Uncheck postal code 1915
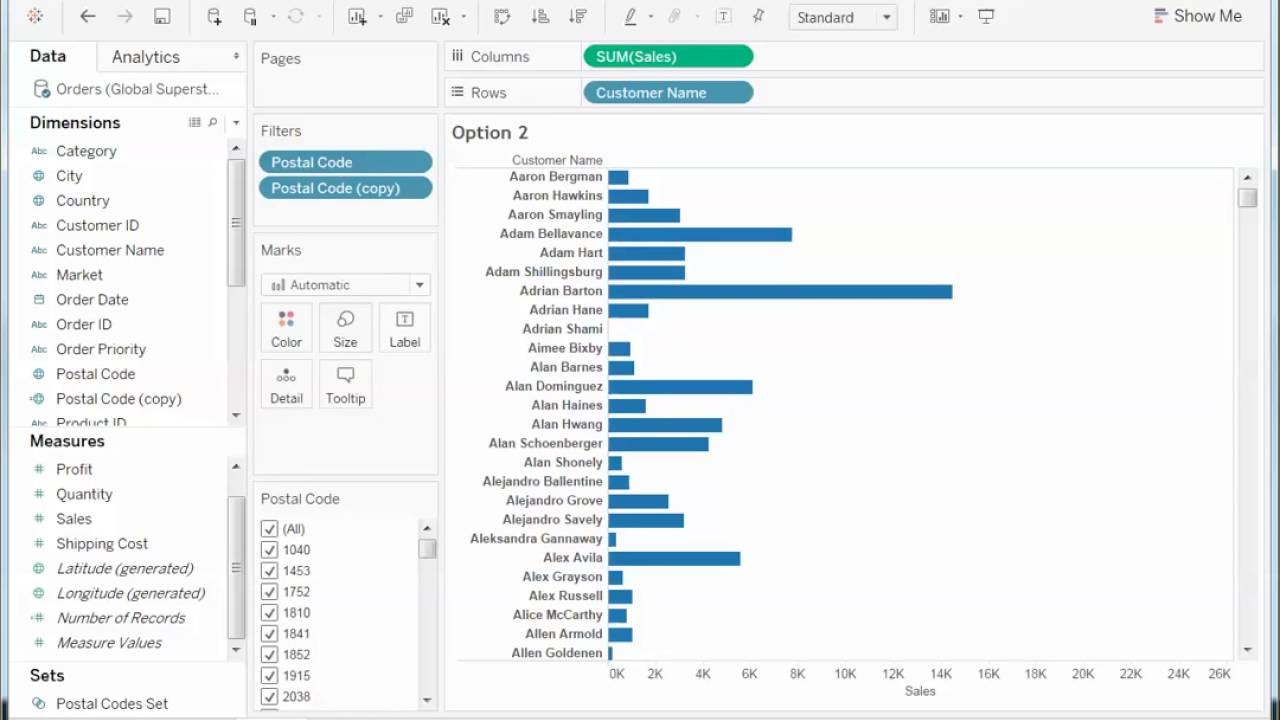This screenshot has height=720, width=1280. [x=269, y=676]
